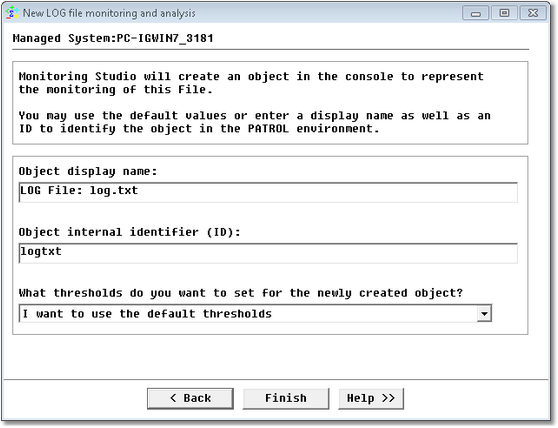Click the Monitoring Studio title bar icon
This screenshot has height=428, width=558.
tap(12, 13)
